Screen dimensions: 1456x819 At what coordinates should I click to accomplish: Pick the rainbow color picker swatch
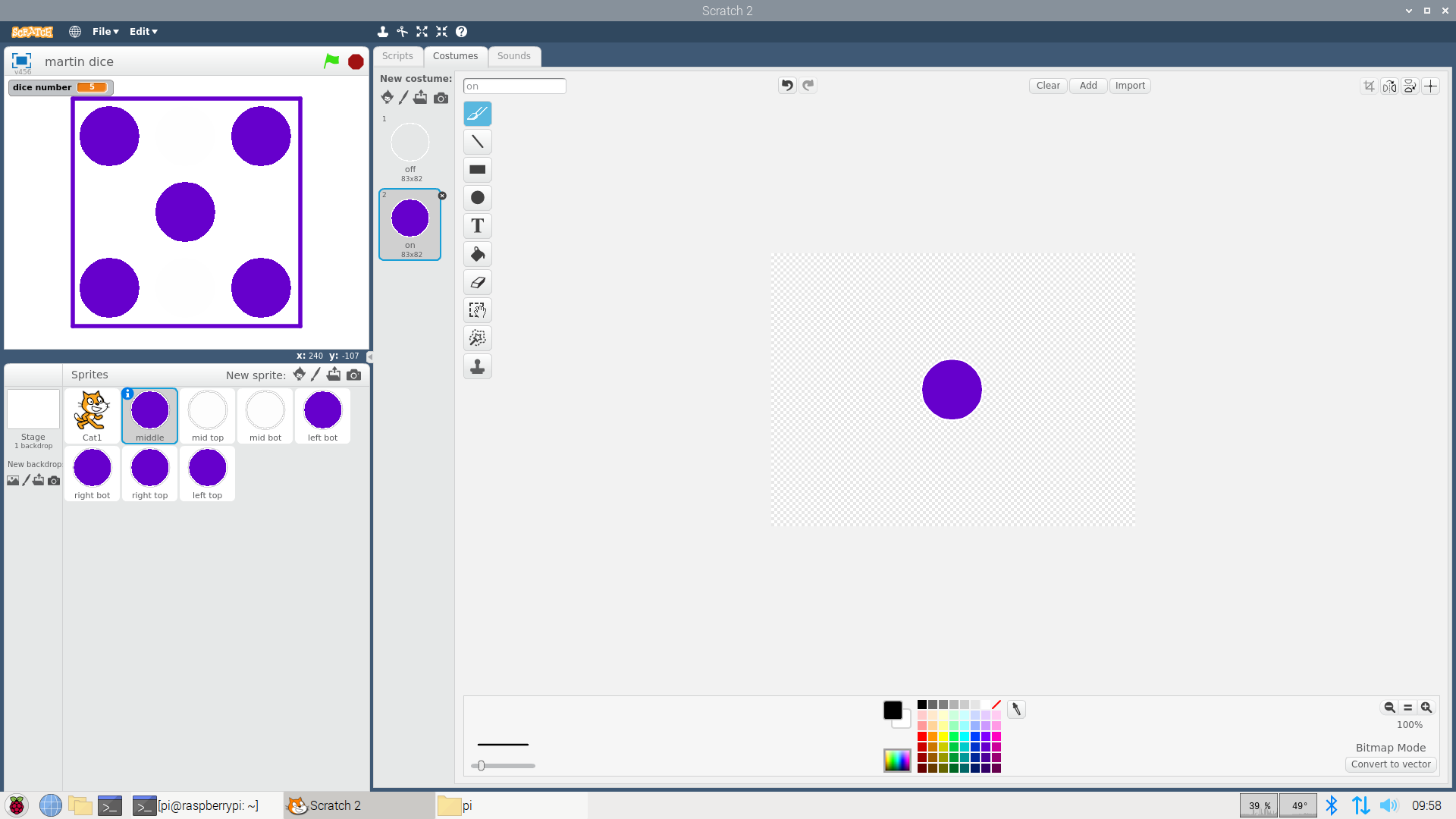(x=897, y=760)
